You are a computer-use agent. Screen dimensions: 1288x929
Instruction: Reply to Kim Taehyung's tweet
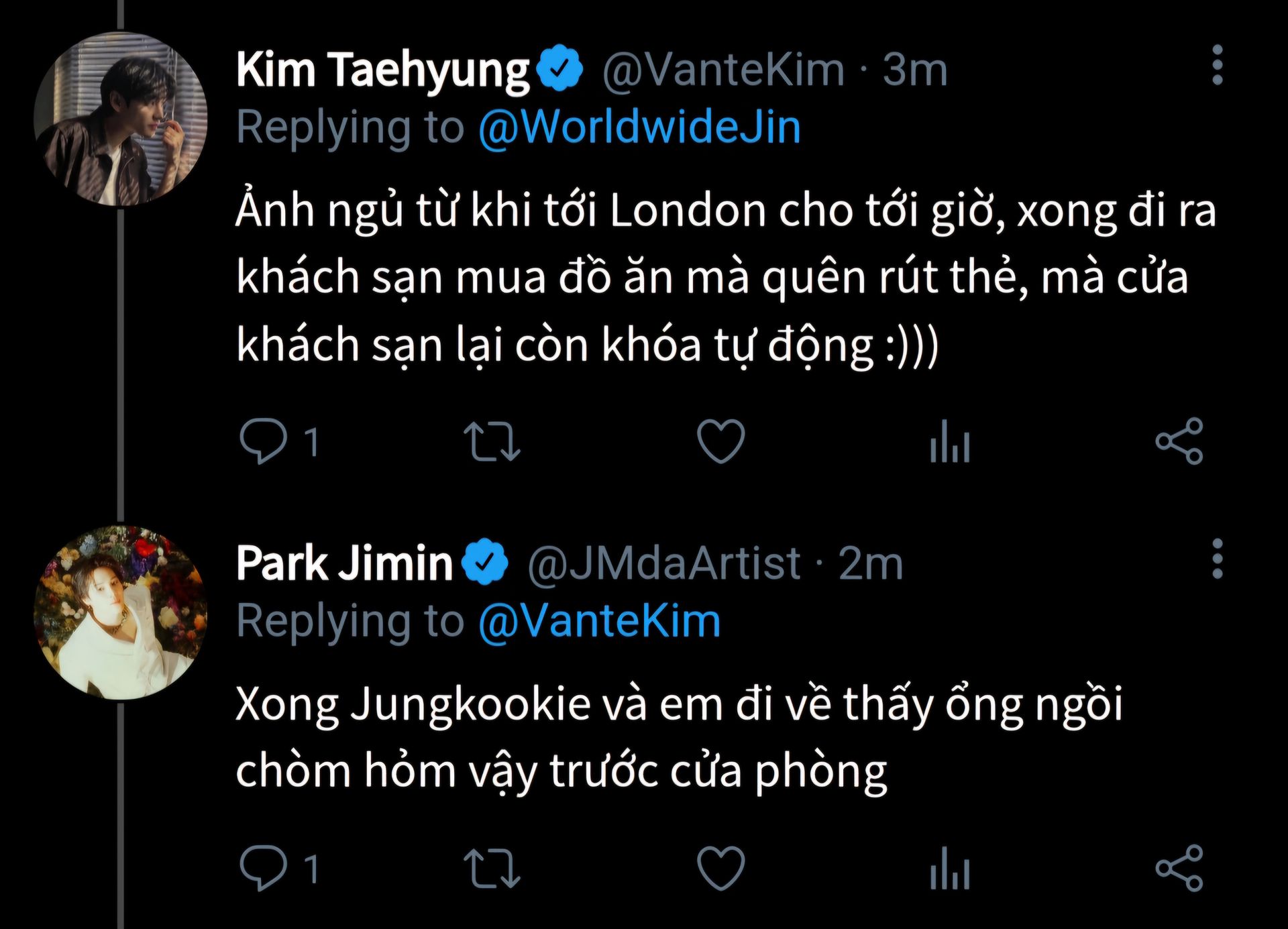(x=263, y=441)
